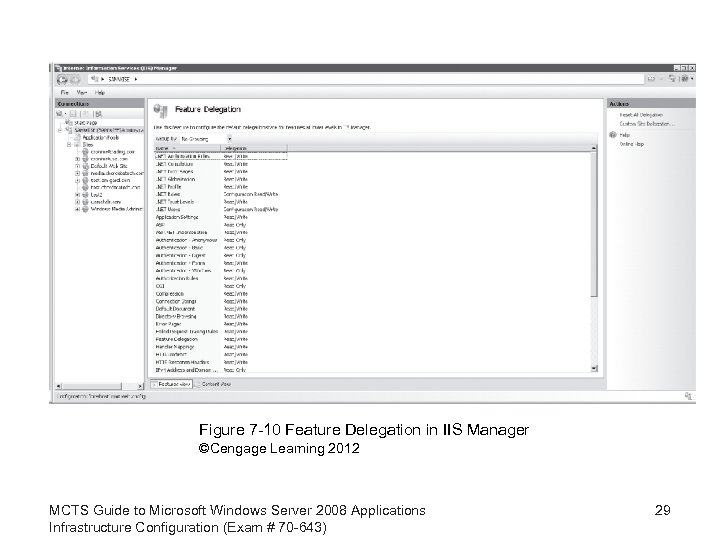Open the Group by No Grouping dropdown

click(x=229, y=139)
